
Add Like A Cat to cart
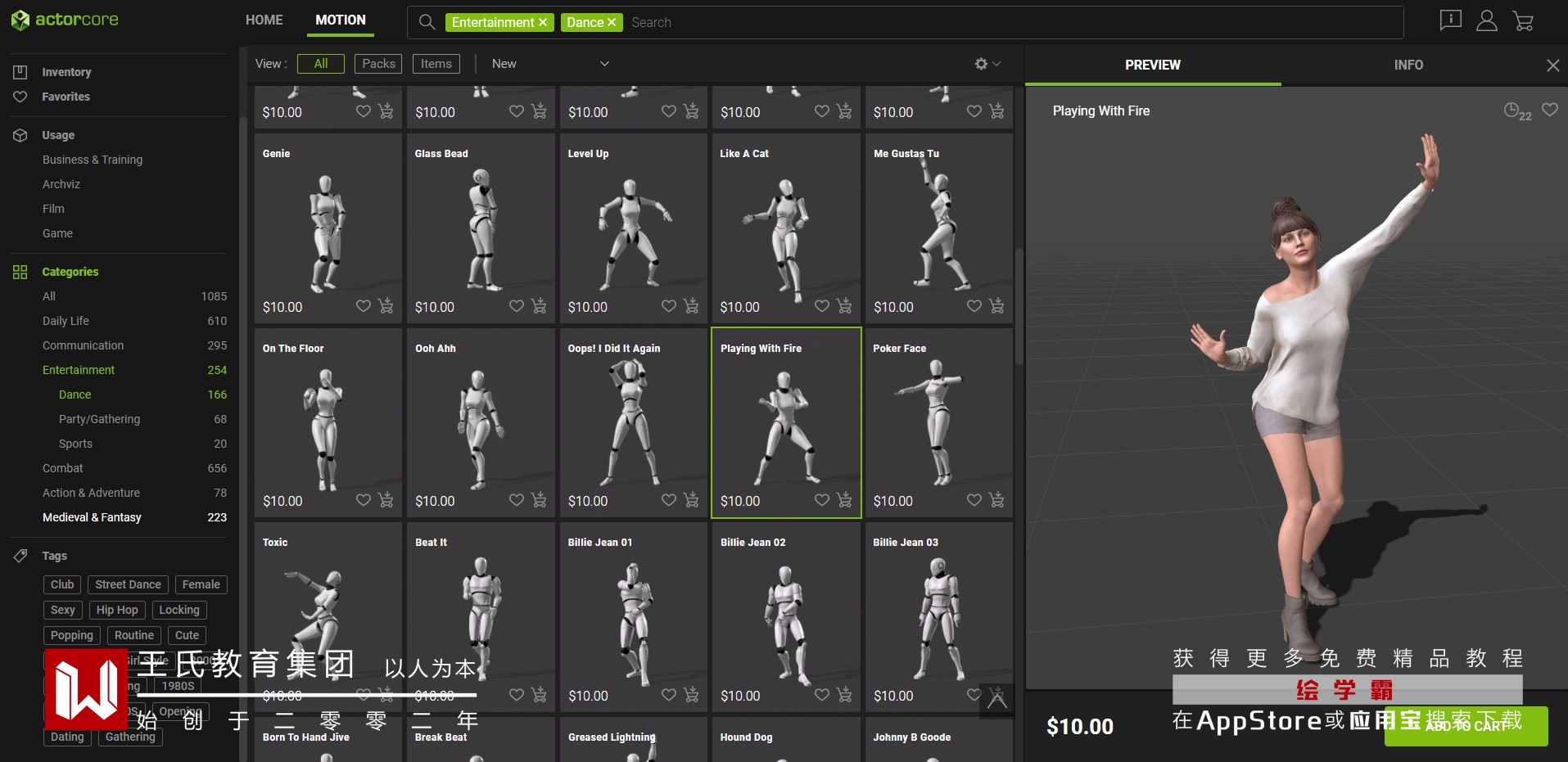click(x=845, y=306)
